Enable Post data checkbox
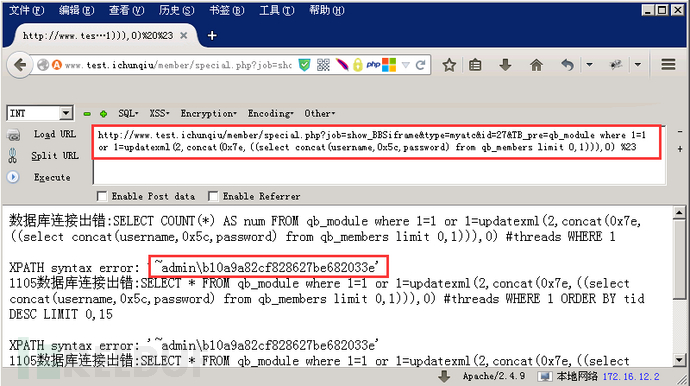 click(102, 196)
